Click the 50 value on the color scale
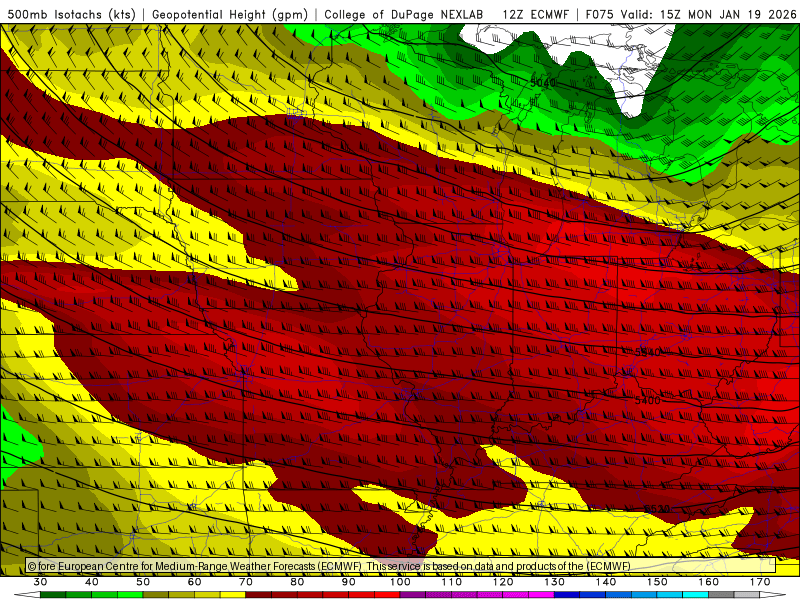 coord(143,582)
